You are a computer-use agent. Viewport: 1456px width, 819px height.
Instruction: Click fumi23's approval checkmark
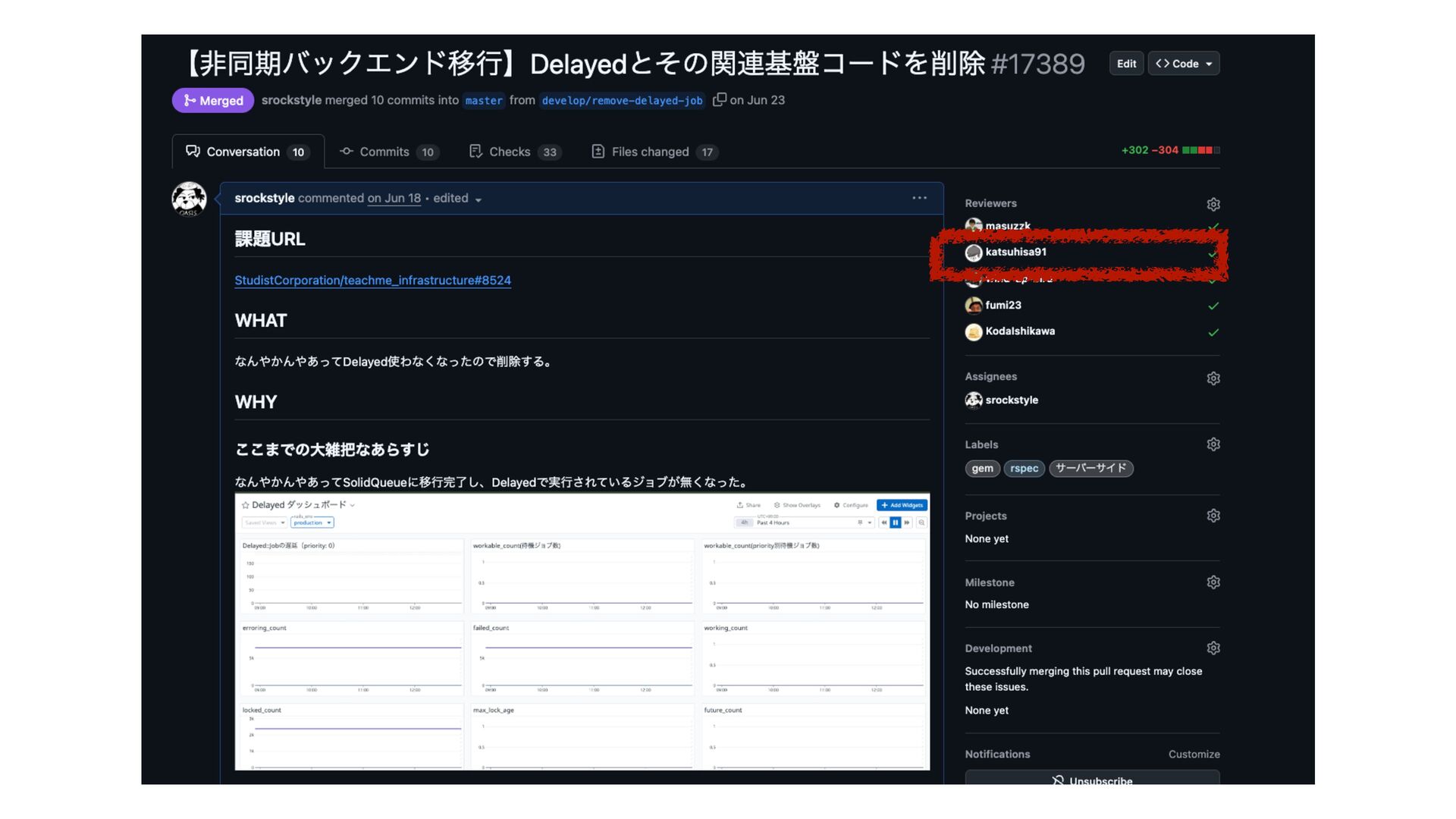click(x=1213, y=306)
